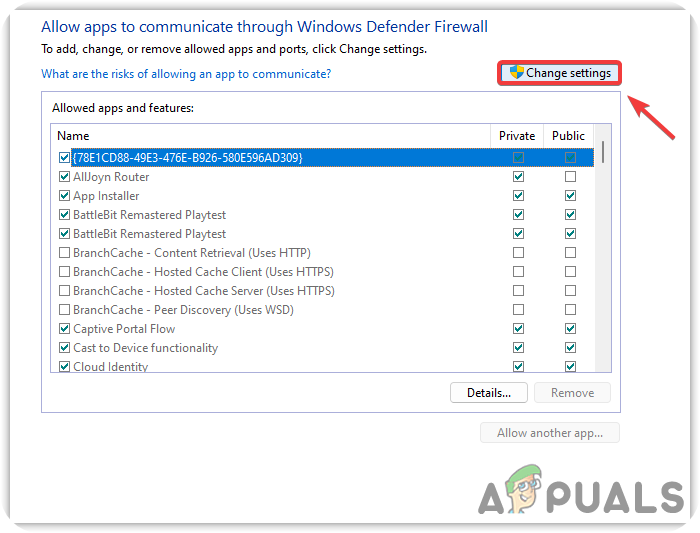The width and height of the screenshot is (700, 533).
Task: Enable Private for BranchCache - Content Retrieval
Action: click(x=518, y=253)
